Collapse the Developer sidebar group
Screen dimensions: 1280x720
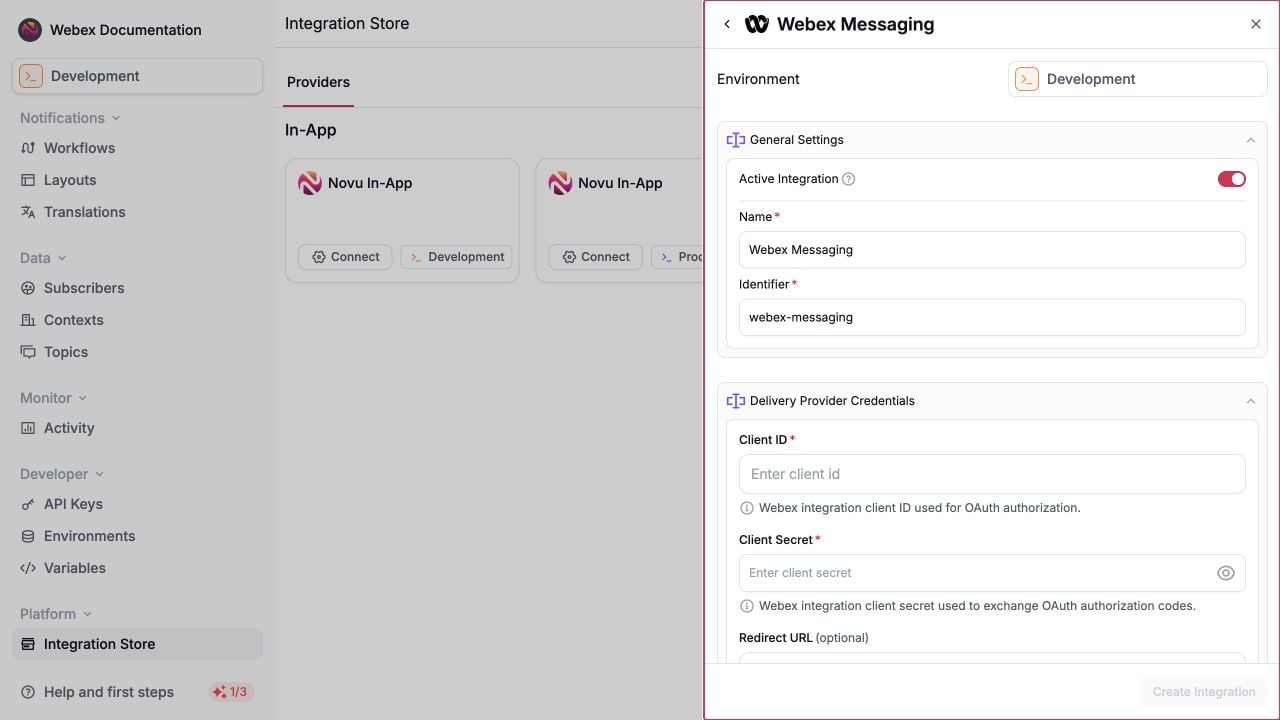coord(62,474)
